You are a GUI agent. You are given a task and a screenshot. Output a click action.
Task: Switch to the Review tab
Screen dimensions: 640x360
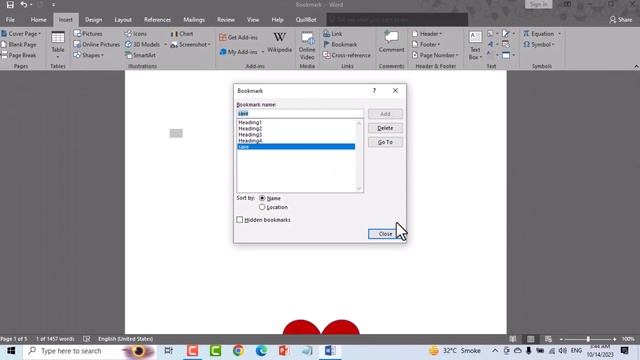point(226,20)
